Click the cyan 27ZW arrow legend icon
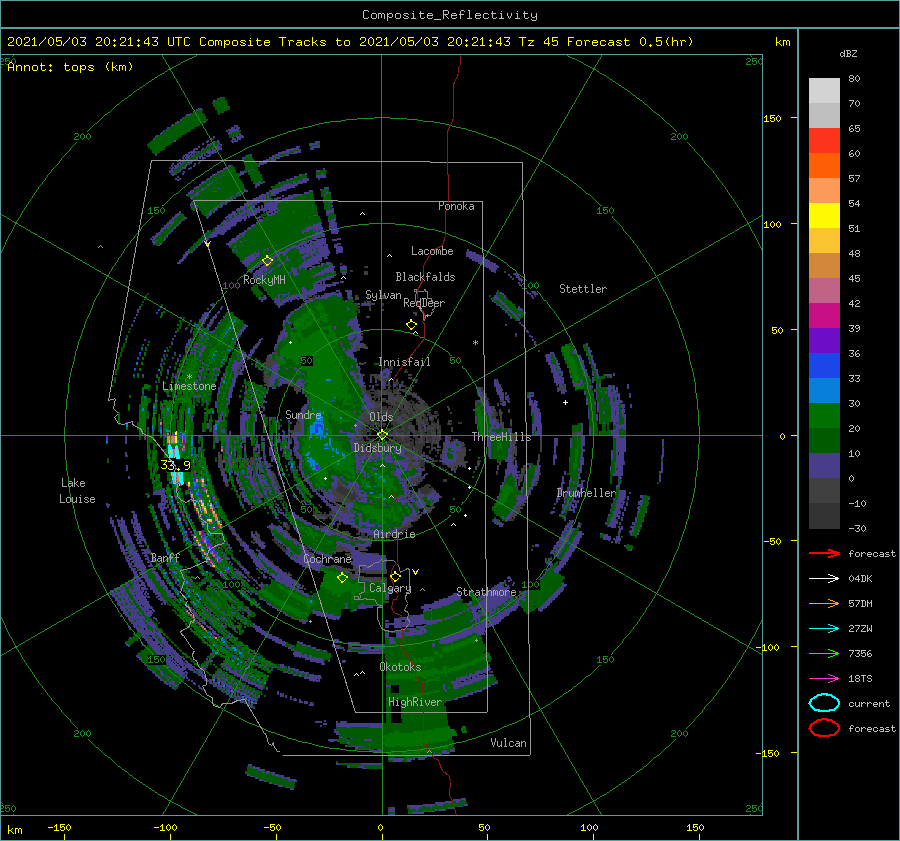The width and height of the screenshot is (900, 841). 824,629
